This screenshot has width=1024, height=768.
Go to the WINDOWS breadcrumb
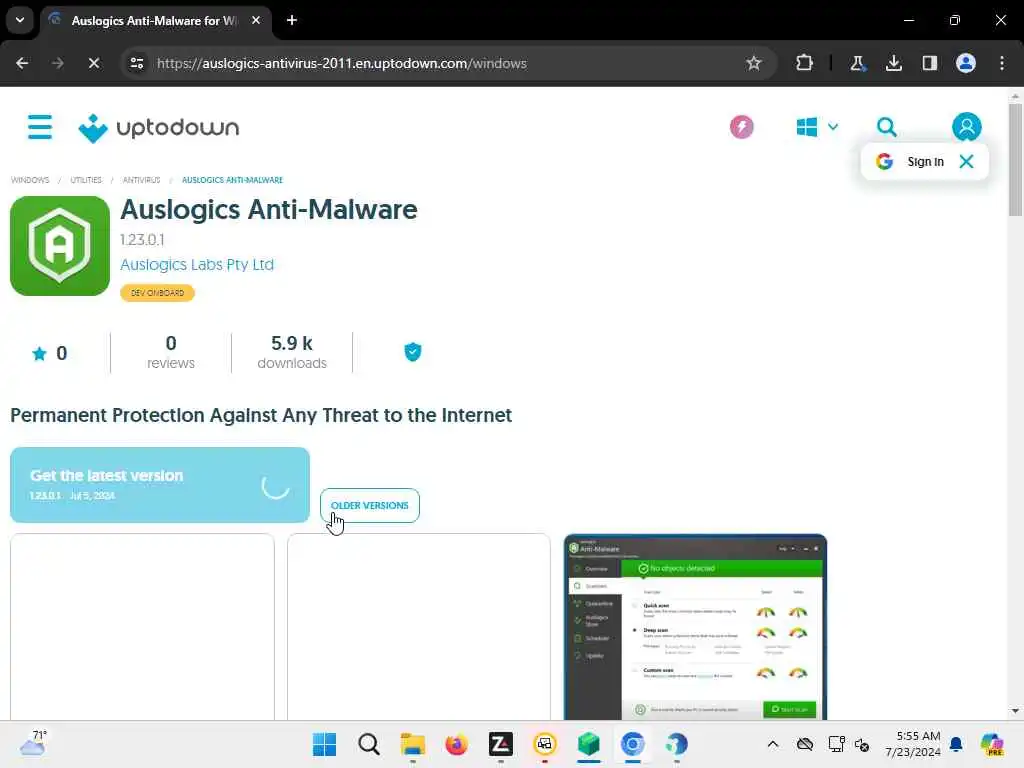pyautogui.click(x=30, y=180)
